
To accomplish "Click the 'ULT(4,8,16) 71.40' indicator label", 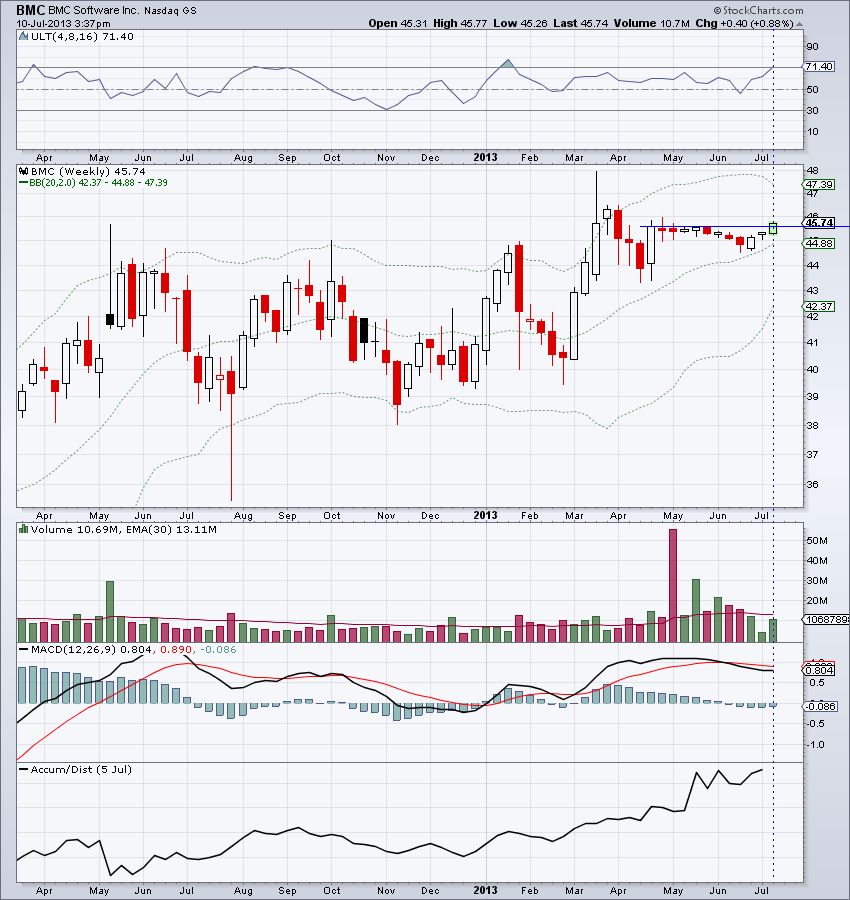I will pos(82,36).
